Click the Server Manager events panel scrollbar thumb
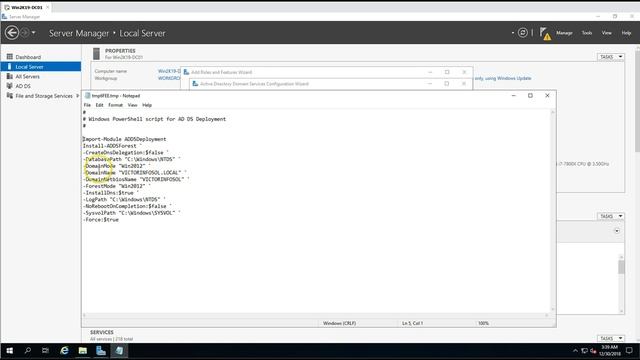 (x=621, y=267)
